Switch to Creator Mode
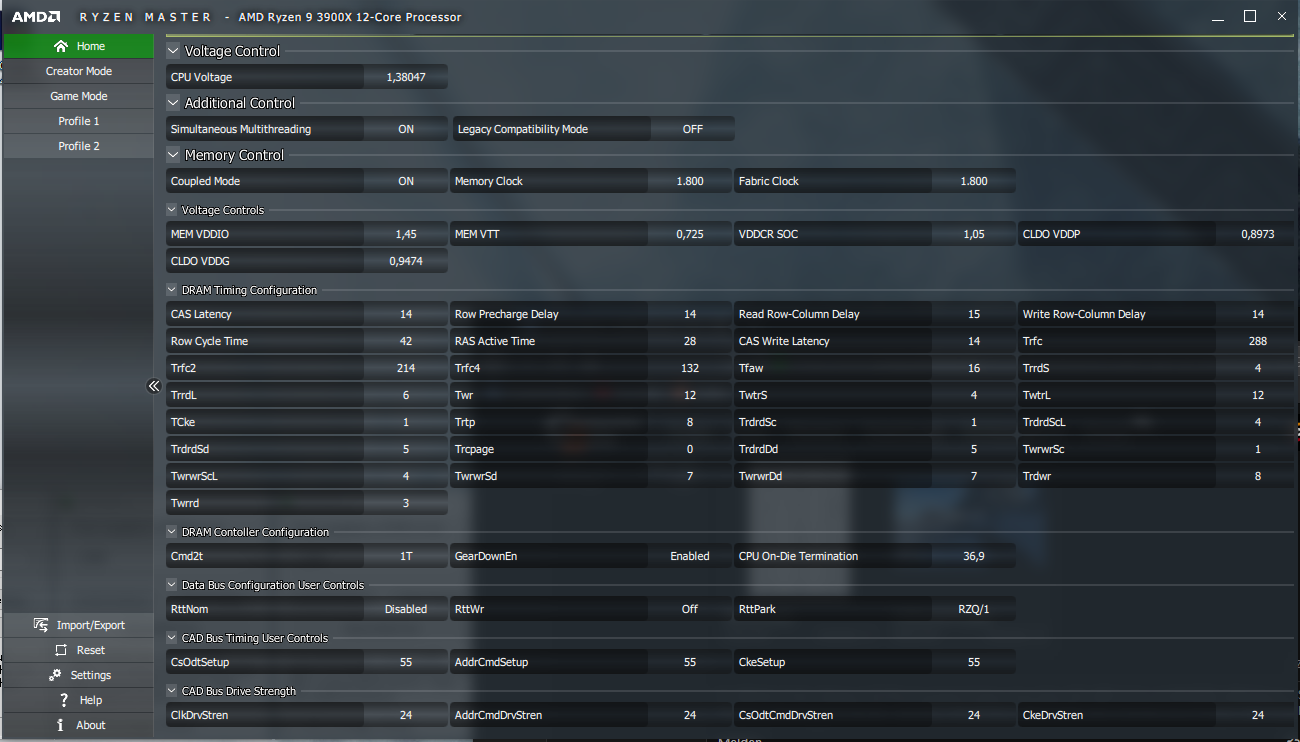Screen dimensions: 1300x742 click(x=78, y=71)
